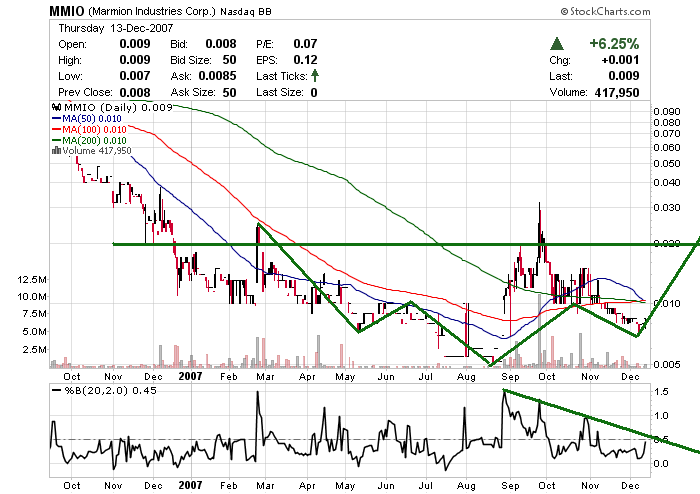Click the 5.0M volume axis label
Viewport: 700px width, 494px height.
tap(35, 332)
